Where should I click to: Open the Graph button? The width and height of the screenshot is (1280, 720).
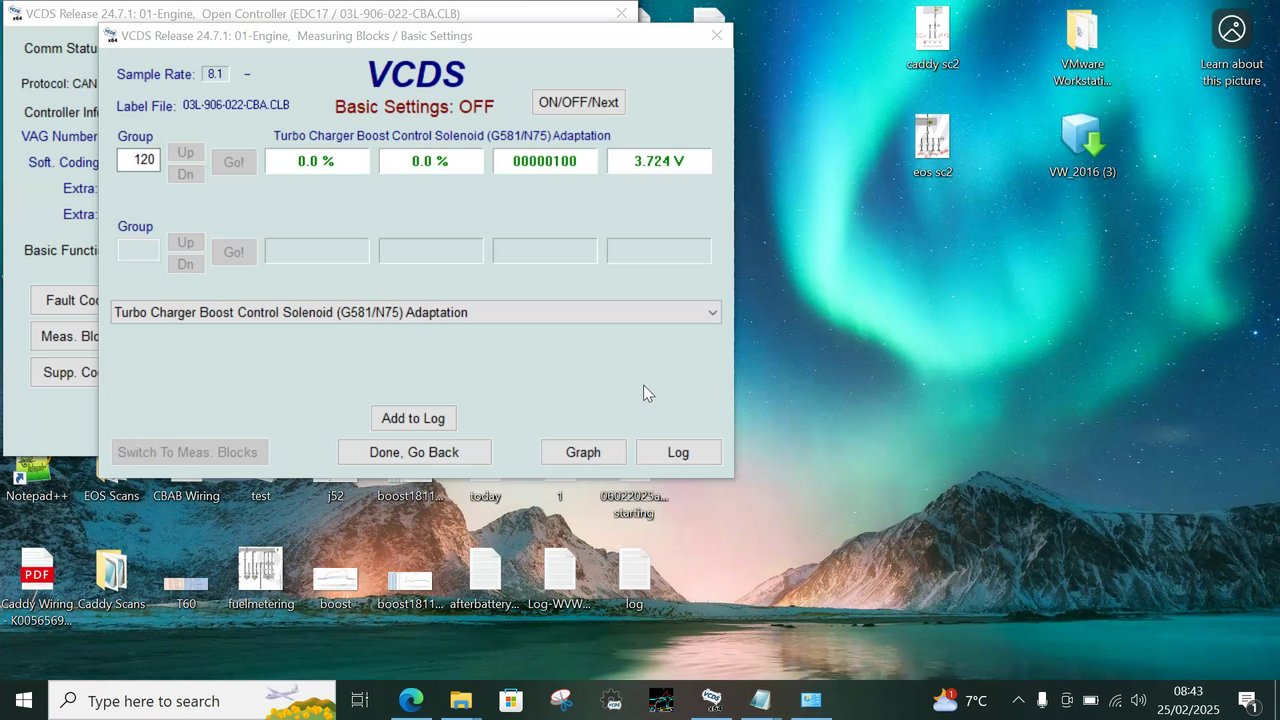[583, 452]
